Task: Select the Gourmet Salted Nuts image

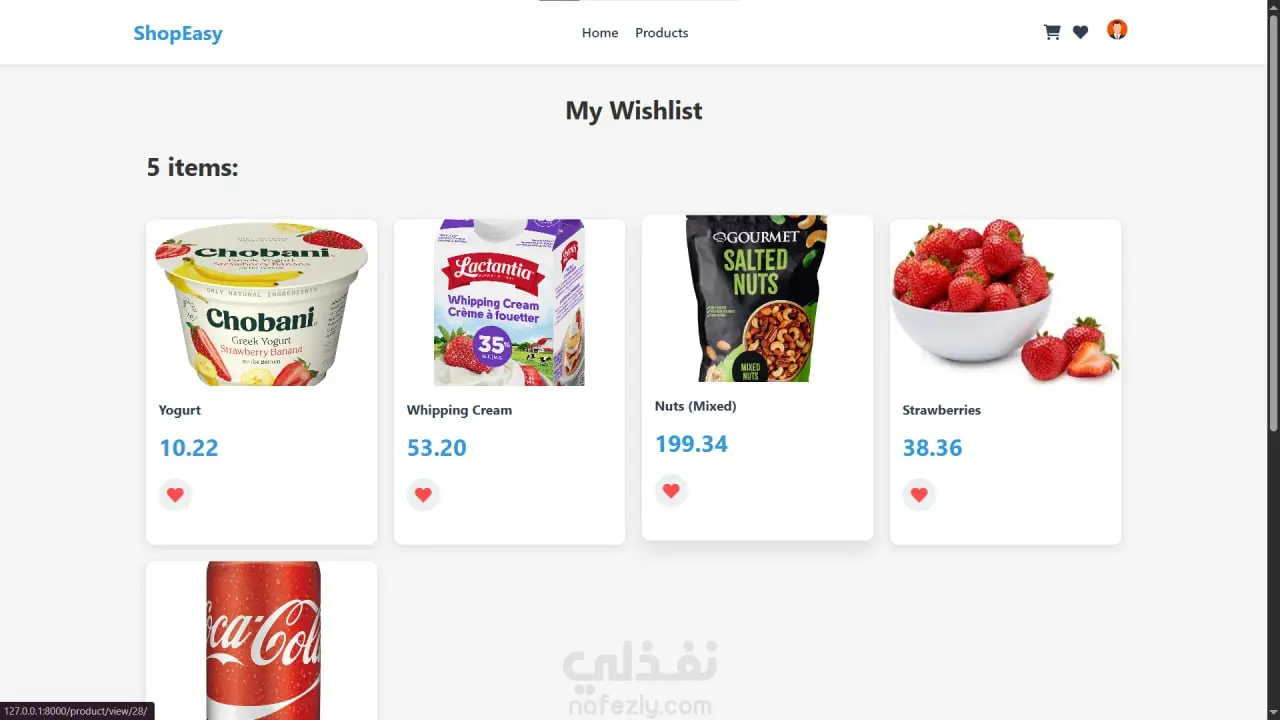Action: tap(757, 298)
